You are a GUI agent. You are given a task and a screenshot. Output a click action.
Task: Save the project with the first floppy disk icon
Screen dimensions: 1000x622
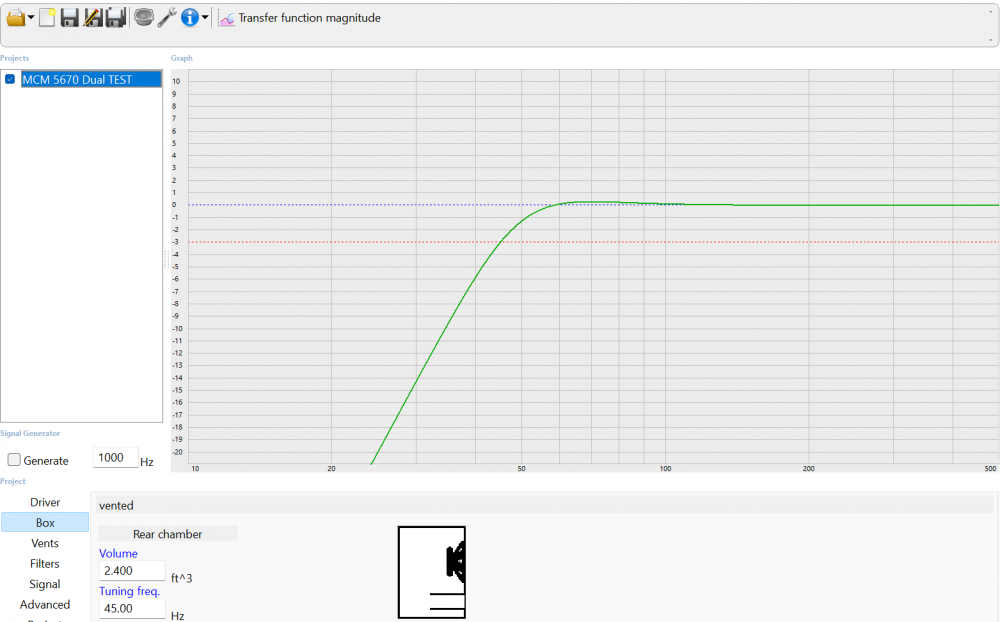(70, 17)
